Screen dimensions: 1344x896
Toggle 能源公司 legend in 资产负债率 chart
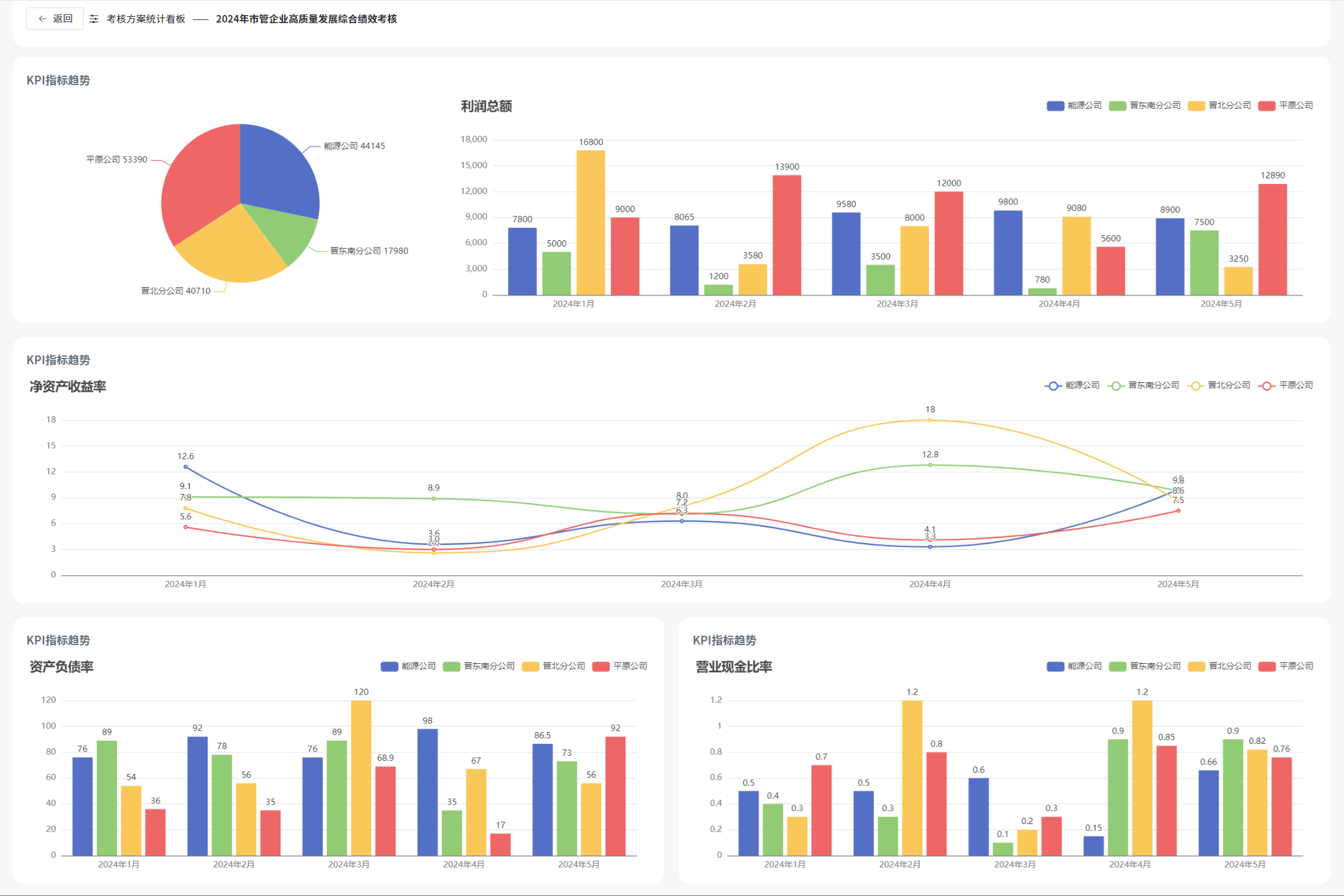[x=408, y=666]
